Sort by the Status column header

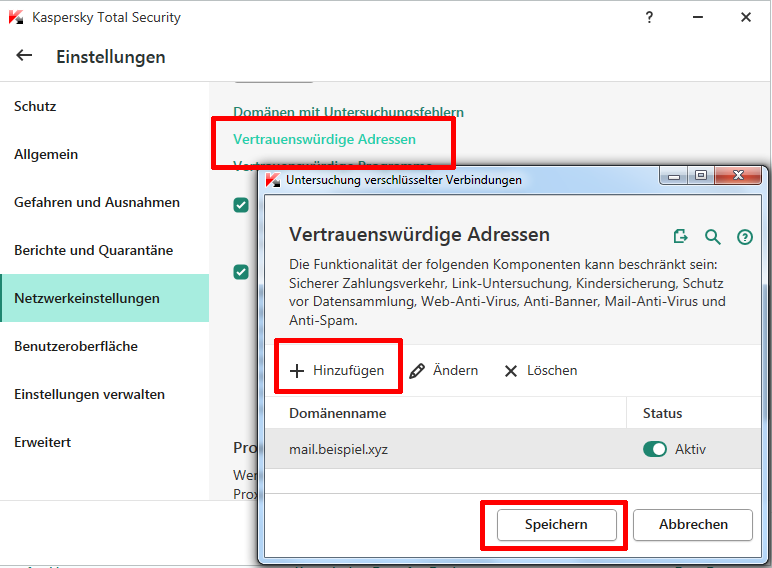coord(693,413)
